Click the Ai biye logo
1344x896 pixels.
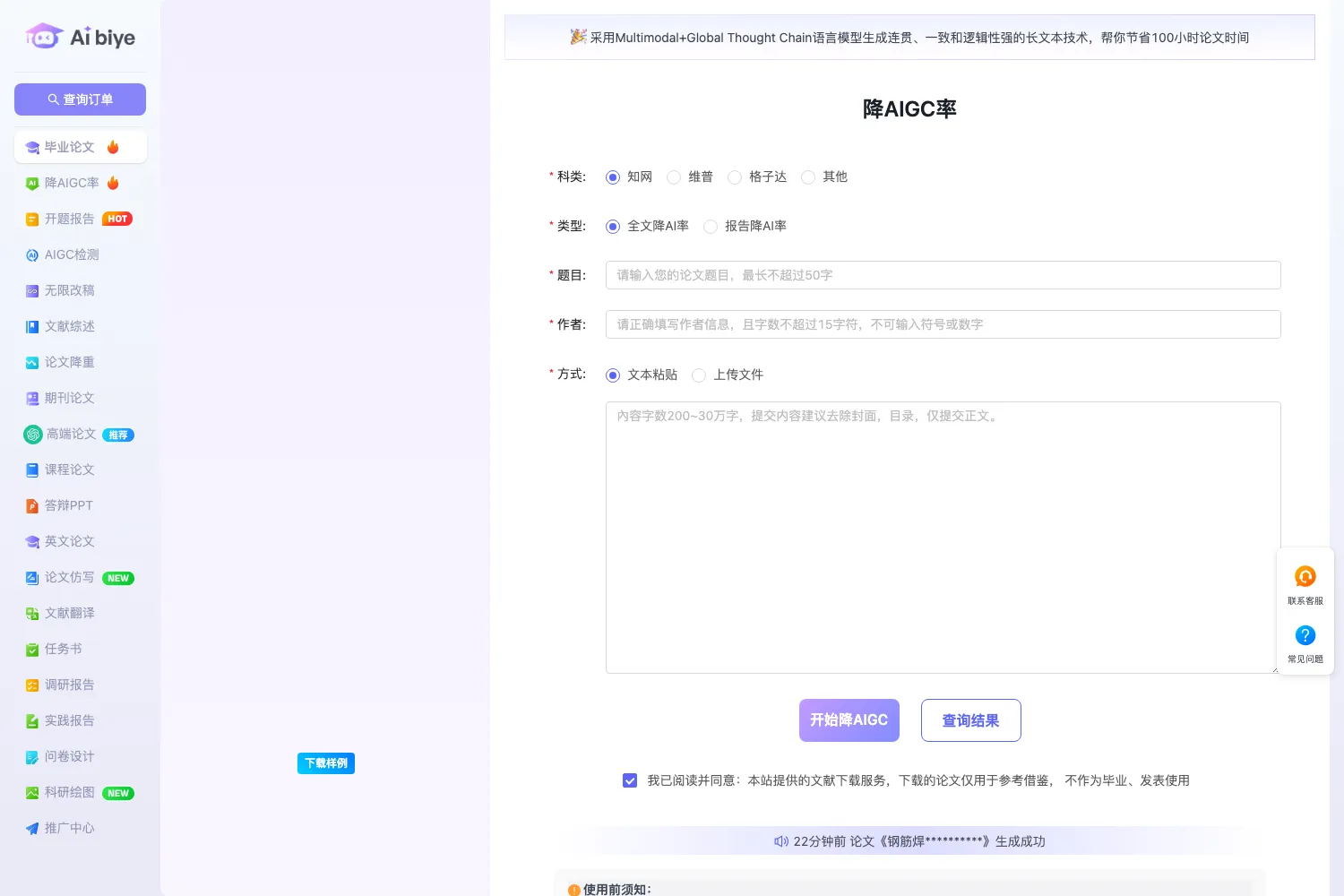81,37
